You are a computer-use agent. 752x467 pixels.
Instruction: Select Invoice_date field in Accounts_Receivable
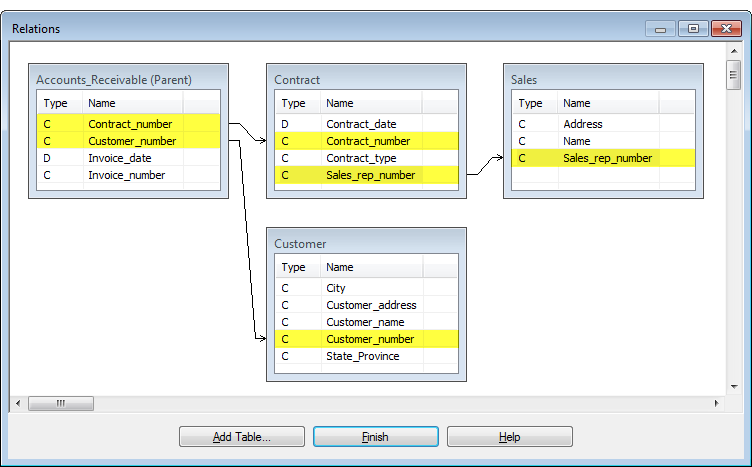click(119, 158)
